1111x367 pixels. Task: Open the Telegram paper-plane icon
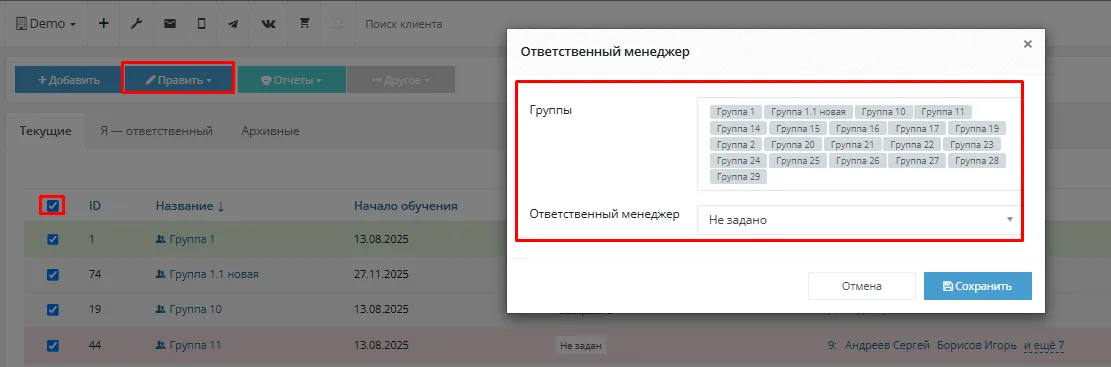click(234, 23)
